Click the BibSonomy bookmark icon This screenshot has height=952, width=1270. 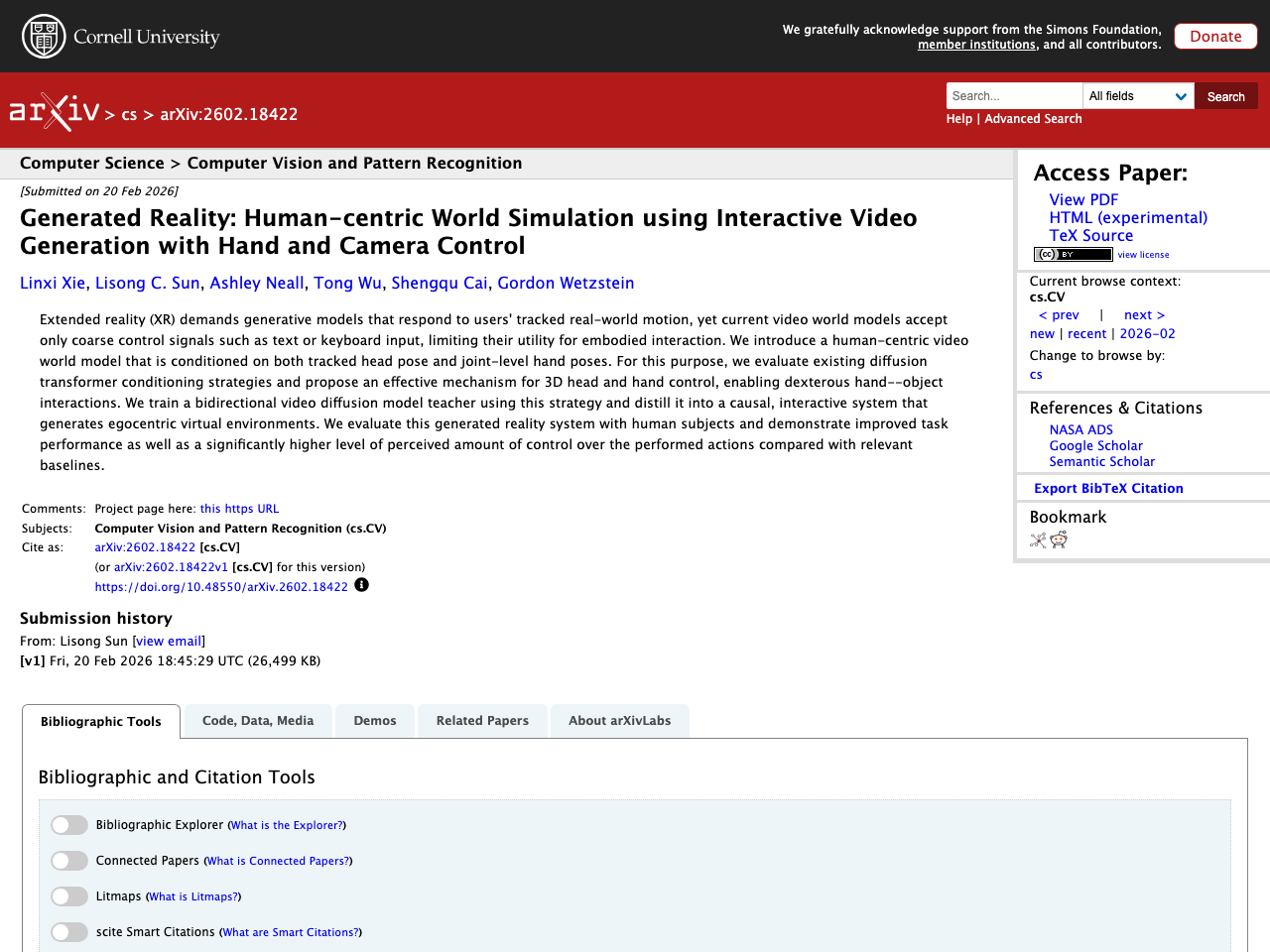1037,539
